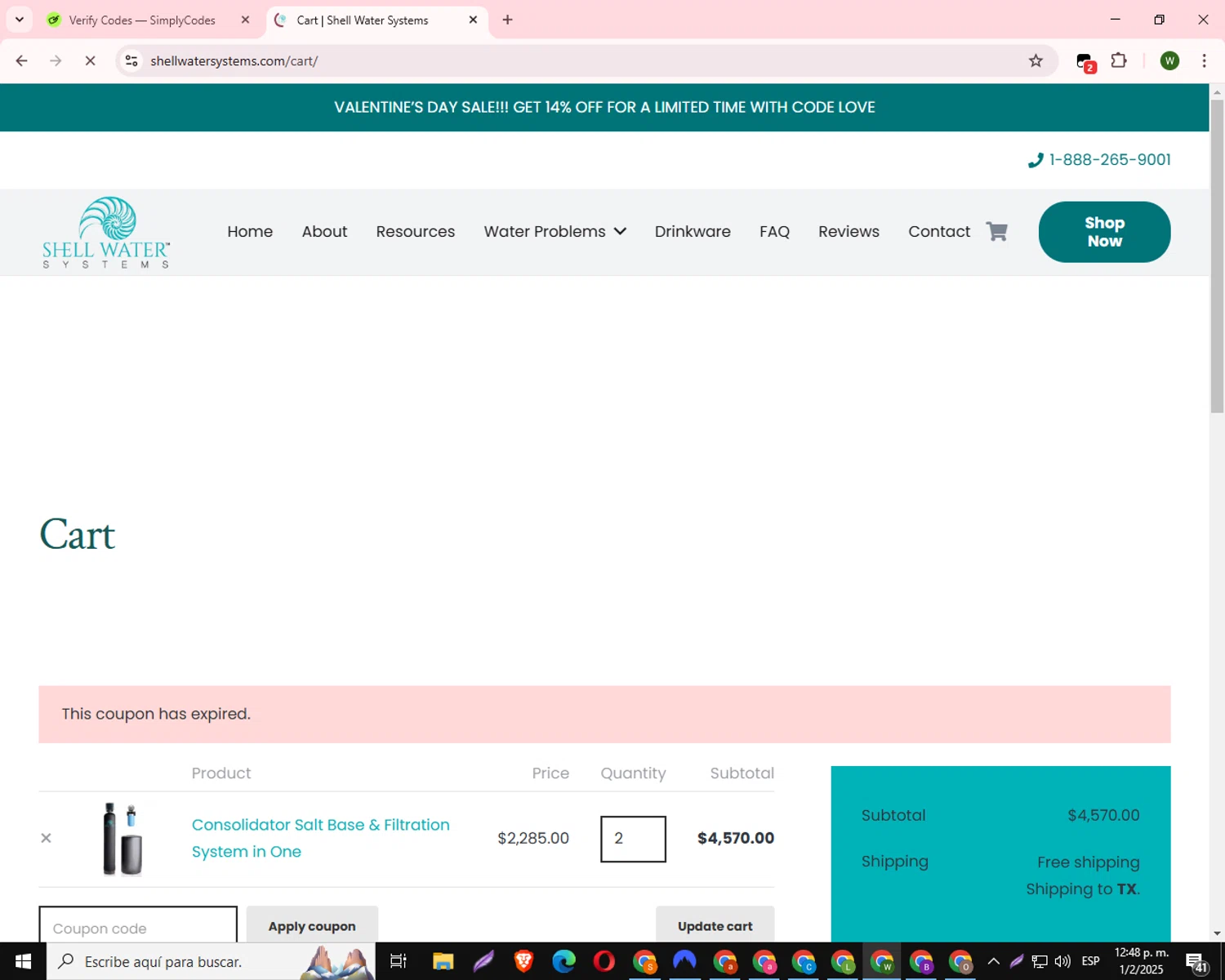
Task: Open the Resources menu item
Action: pyautogui.click(x=415, y=232)
